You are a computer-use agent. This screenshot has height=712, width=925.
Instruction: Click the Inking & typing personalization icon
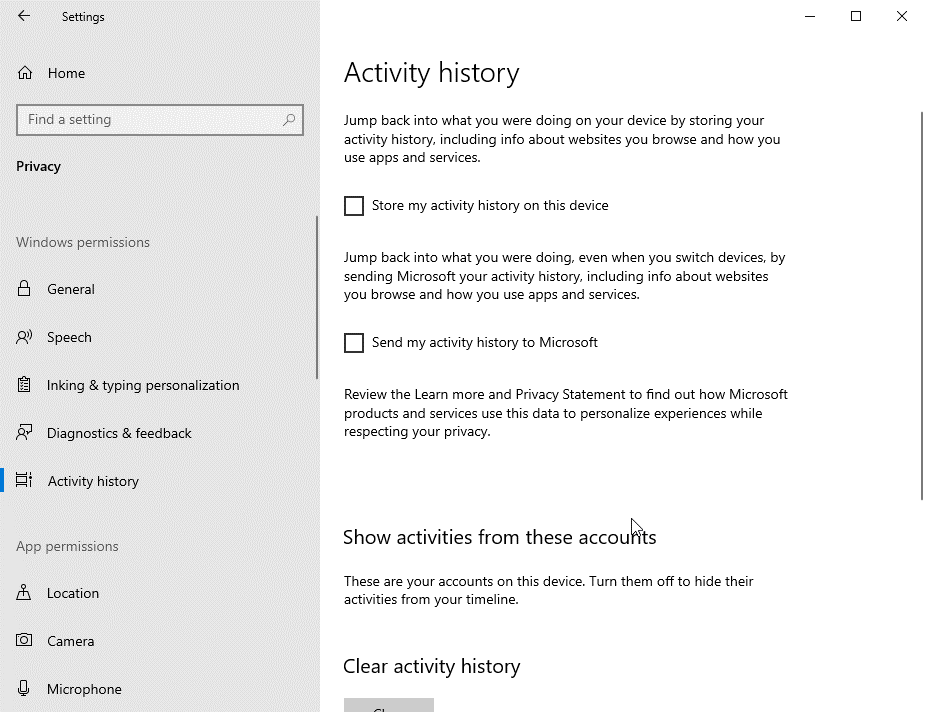[x=25, y=385]
